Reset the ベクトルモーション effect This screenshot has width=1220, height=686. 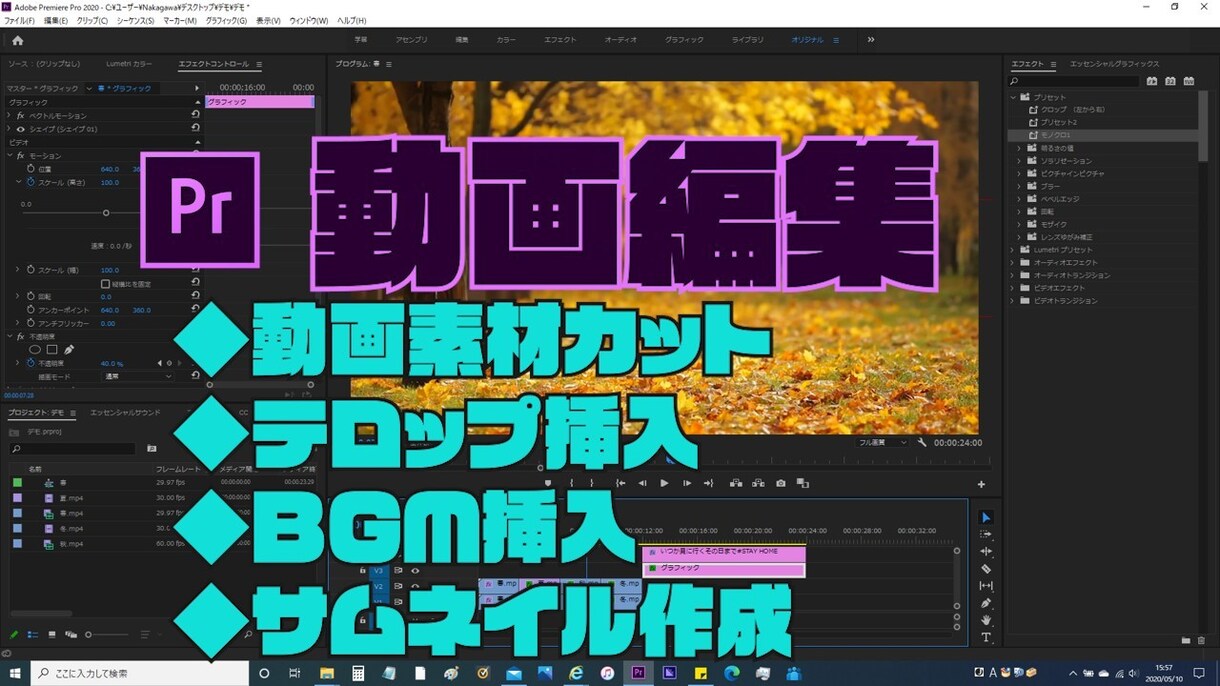click(x=195, y=115)
